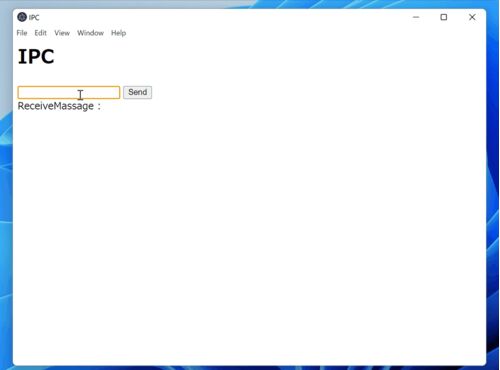
Task: Click the Send button
Action: (137, 92)
